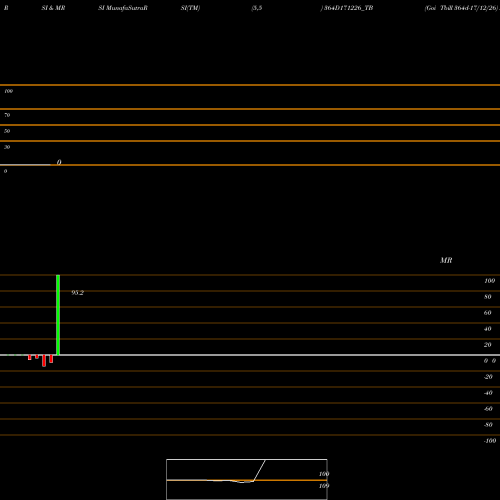
Task: Click the '20' tick on the MR axis
Action: 488,345
